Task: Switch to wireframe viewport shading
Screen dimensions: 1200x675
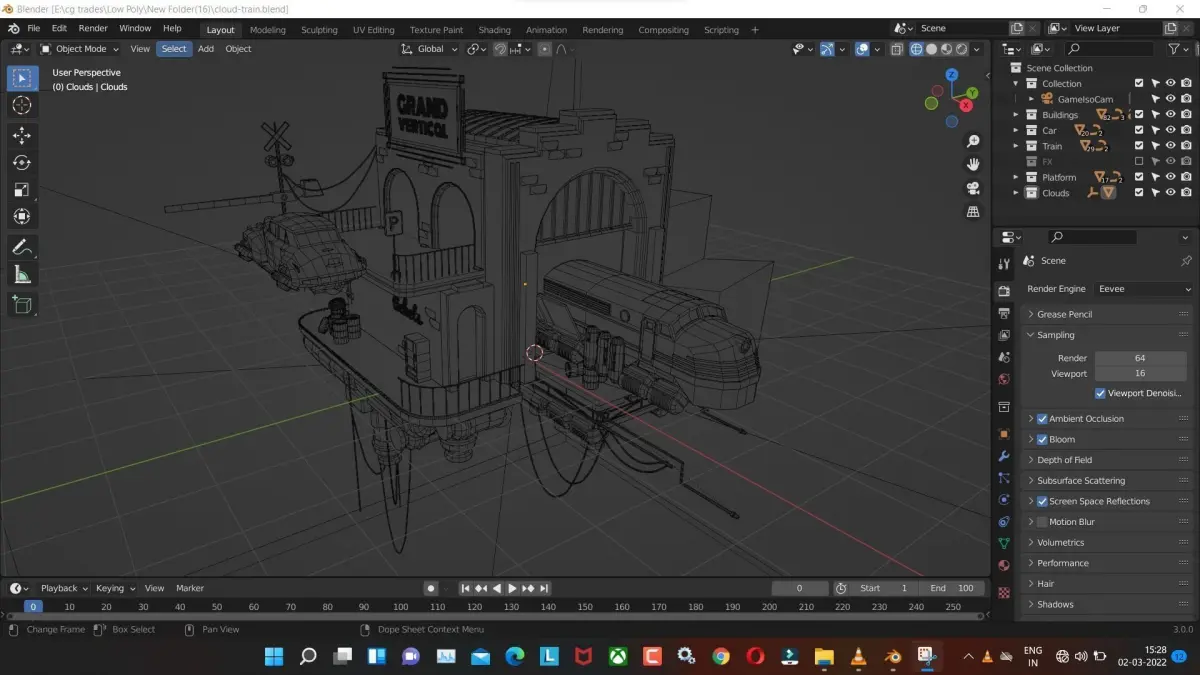Action: [916, 49]
